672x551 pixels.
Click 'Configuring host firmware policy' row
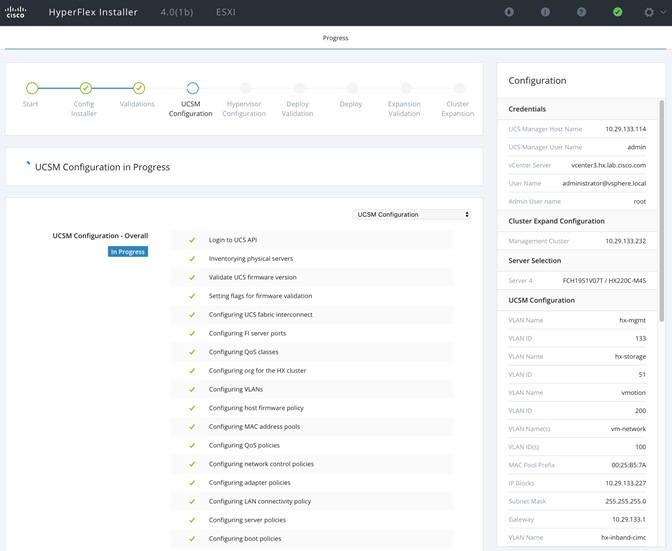click(x=312, y=408)
